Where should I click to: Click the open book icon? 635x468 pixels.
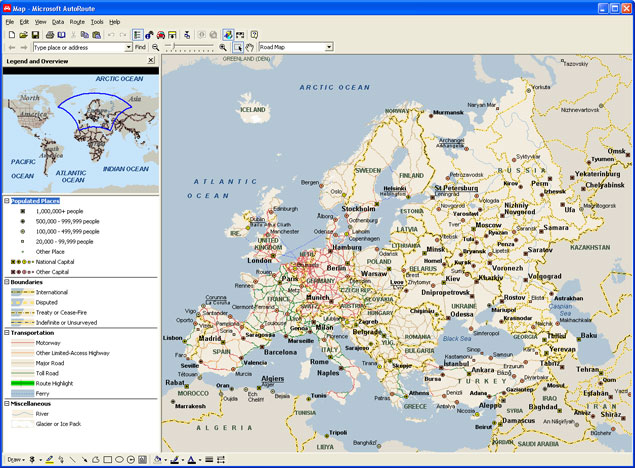pos(61,35)
